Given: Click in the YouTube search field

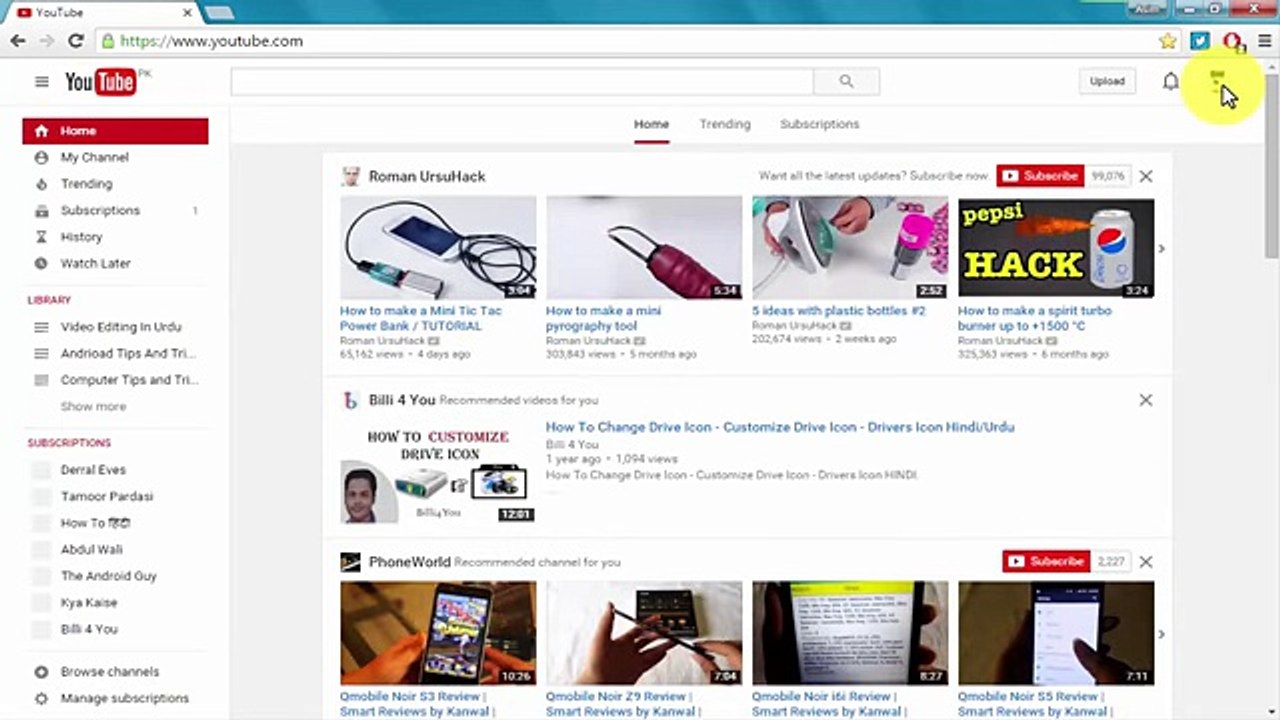Looking at the screenshot, I should 522,82.
